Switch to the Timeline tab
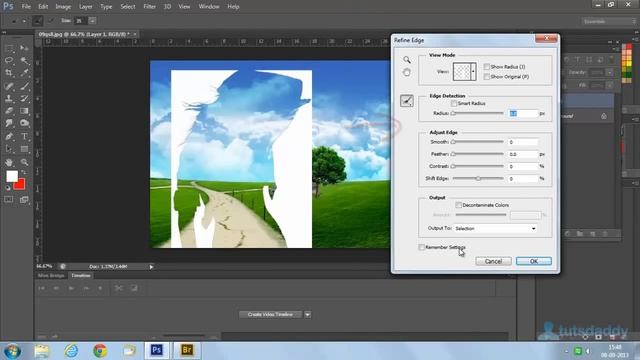This screenshot has height=360, width=640. point(81,276)
